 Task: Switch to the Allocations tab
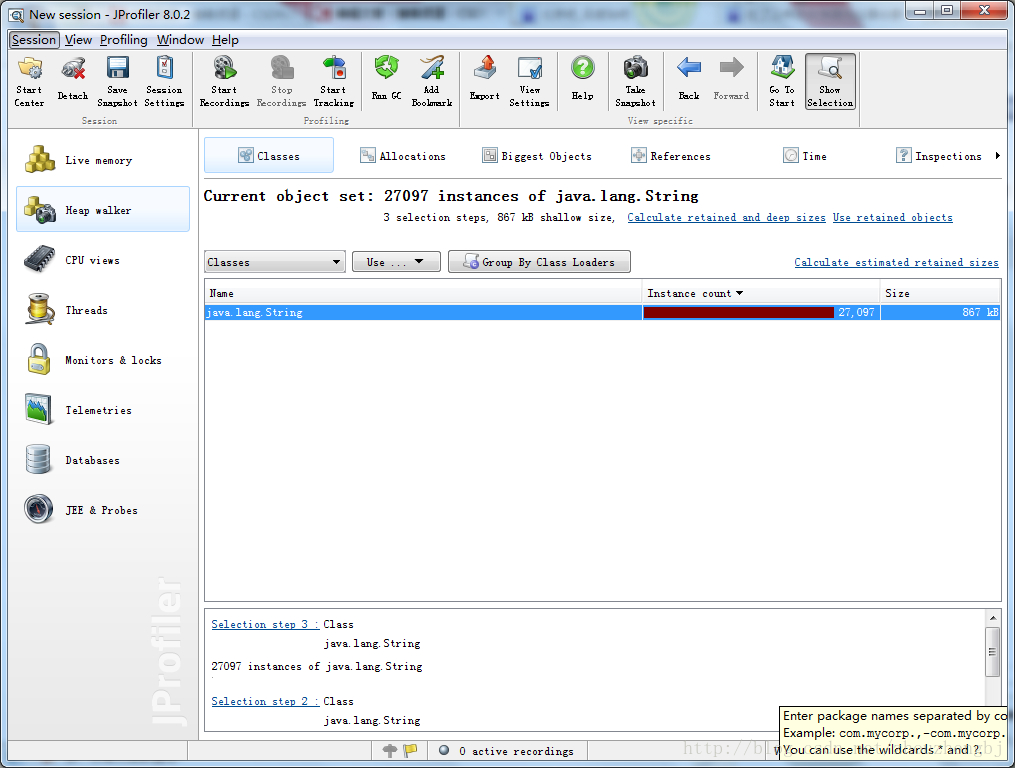click(403, 156)
